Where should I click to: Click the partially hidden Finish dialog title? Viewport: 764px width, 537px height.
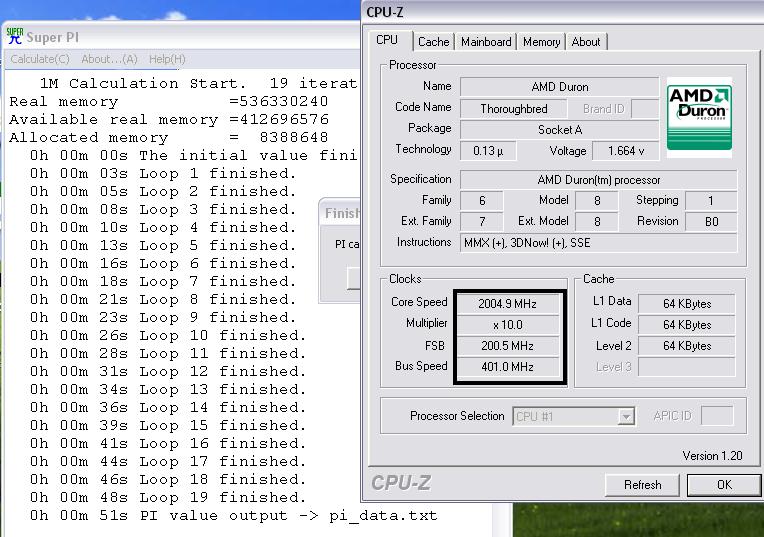tap(342, 213)
